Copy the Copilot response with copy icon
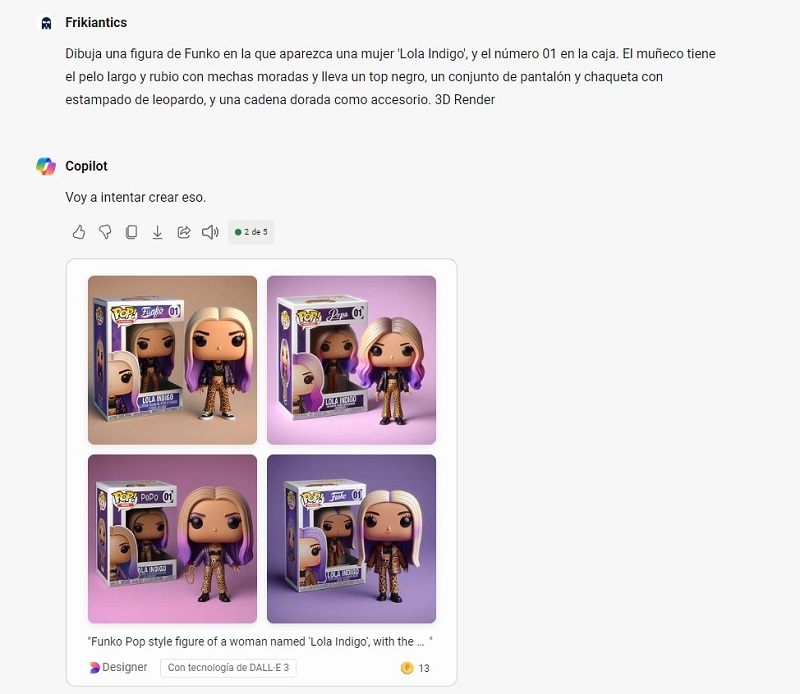800x694 pixels. [131, 232]
